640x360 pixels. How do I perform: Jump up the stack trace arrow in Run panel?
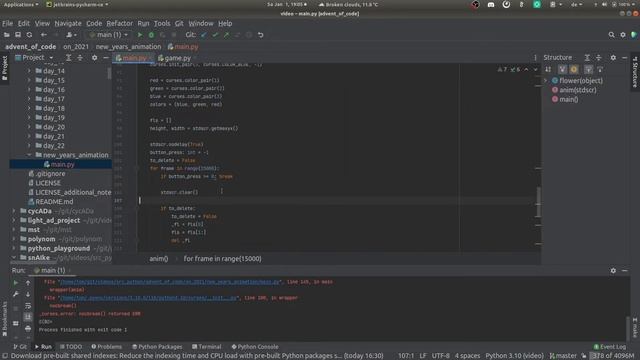(x=28, y=282)
